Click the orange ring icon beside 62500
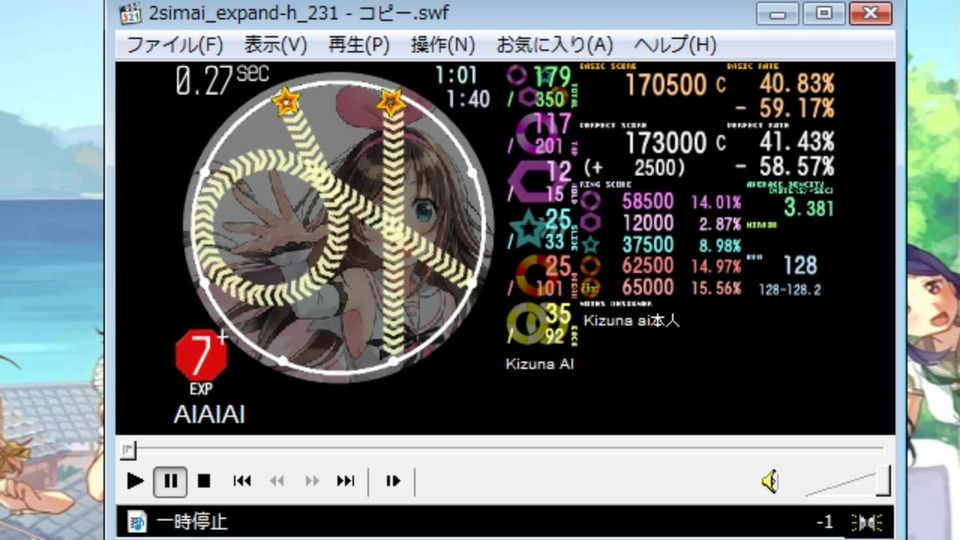This screenshot has width=960, height=540. click(x=590, y=266)
